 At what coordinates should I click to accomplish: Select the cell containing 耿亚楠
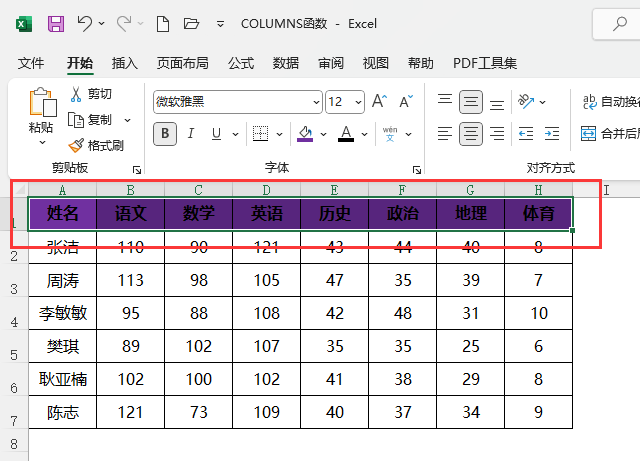click(x=62, y=379)
